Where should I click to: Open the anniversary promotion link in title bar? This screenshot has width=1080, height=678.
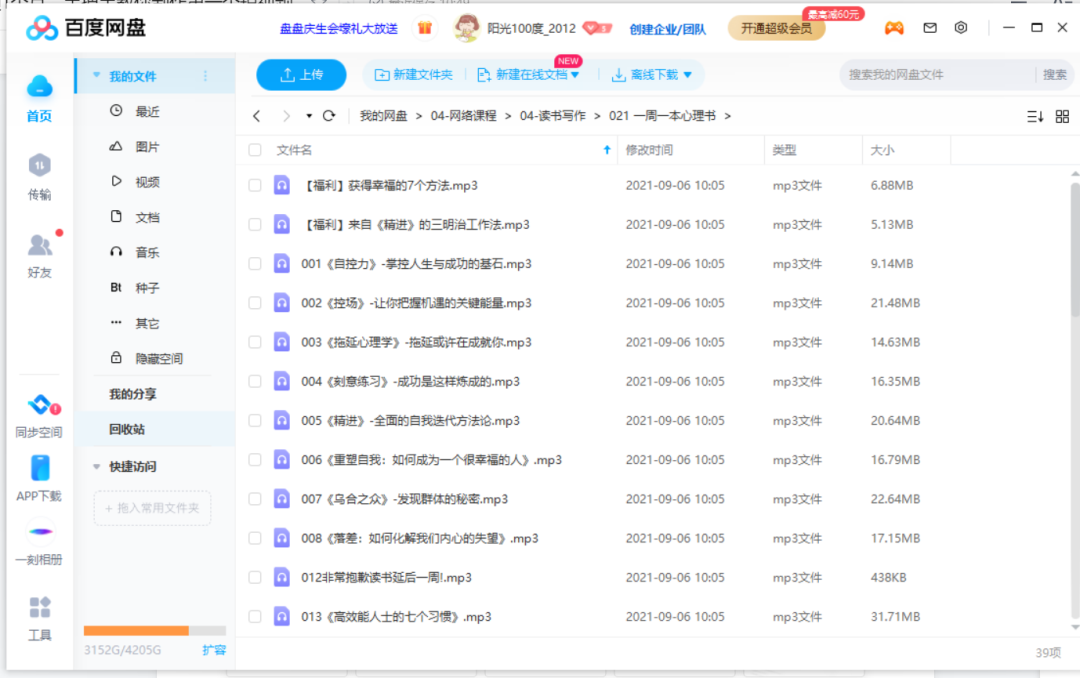(x=338, y=29)
